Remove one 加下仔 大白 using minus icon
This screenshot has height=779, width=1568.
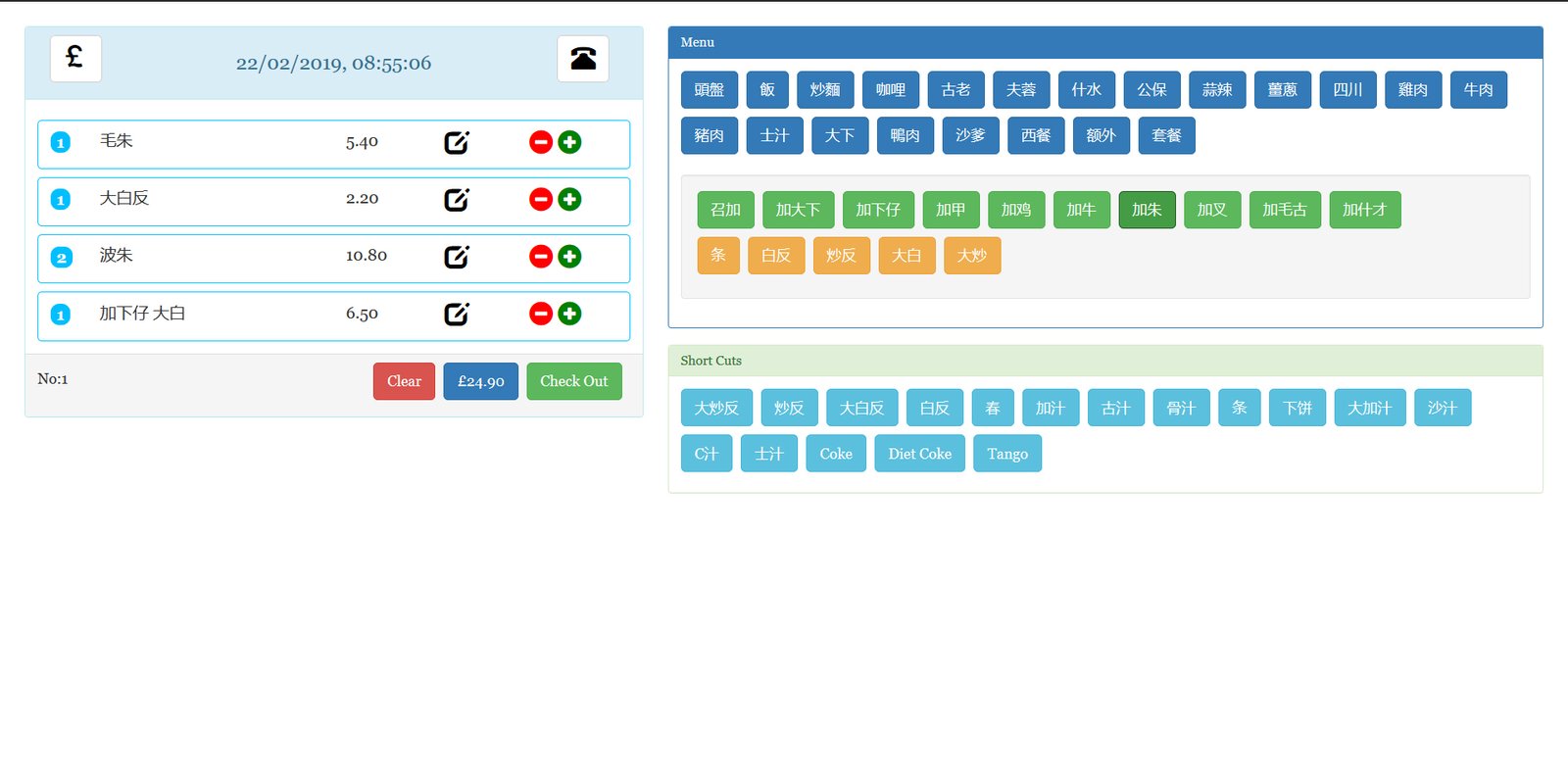tap(541, 314)
